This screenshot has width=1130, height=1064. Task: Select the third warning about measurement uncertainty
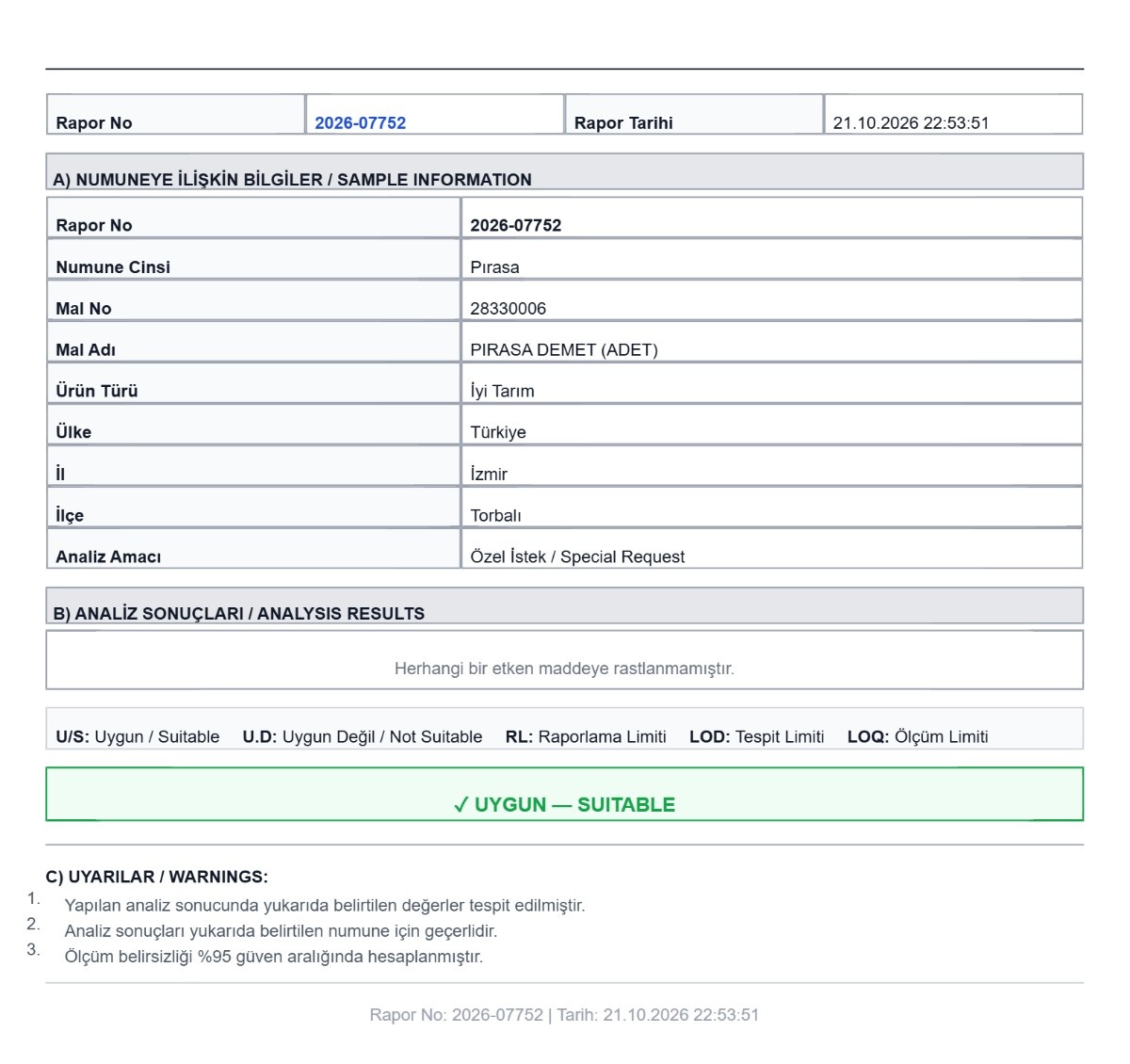click(x=273, y=957)
